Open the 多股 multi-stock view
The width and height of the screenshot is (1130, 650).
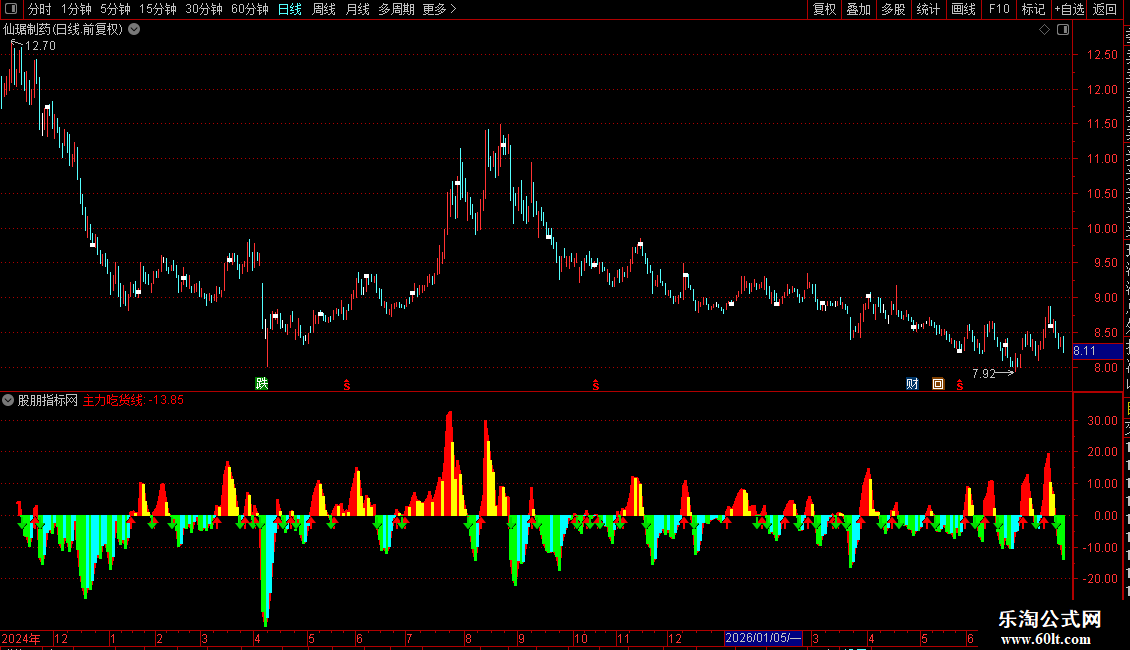(x=893, y=9)
